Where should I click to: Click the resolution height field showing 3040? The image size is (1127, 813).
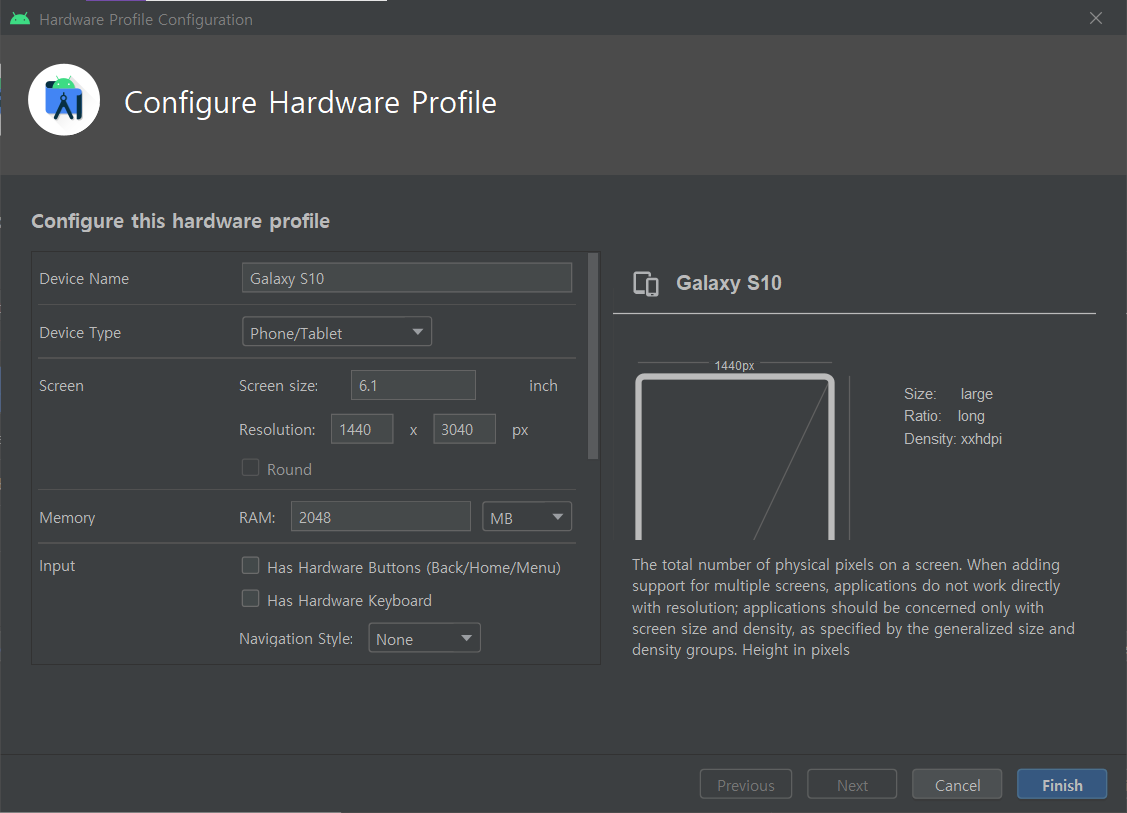pos(464,429)
